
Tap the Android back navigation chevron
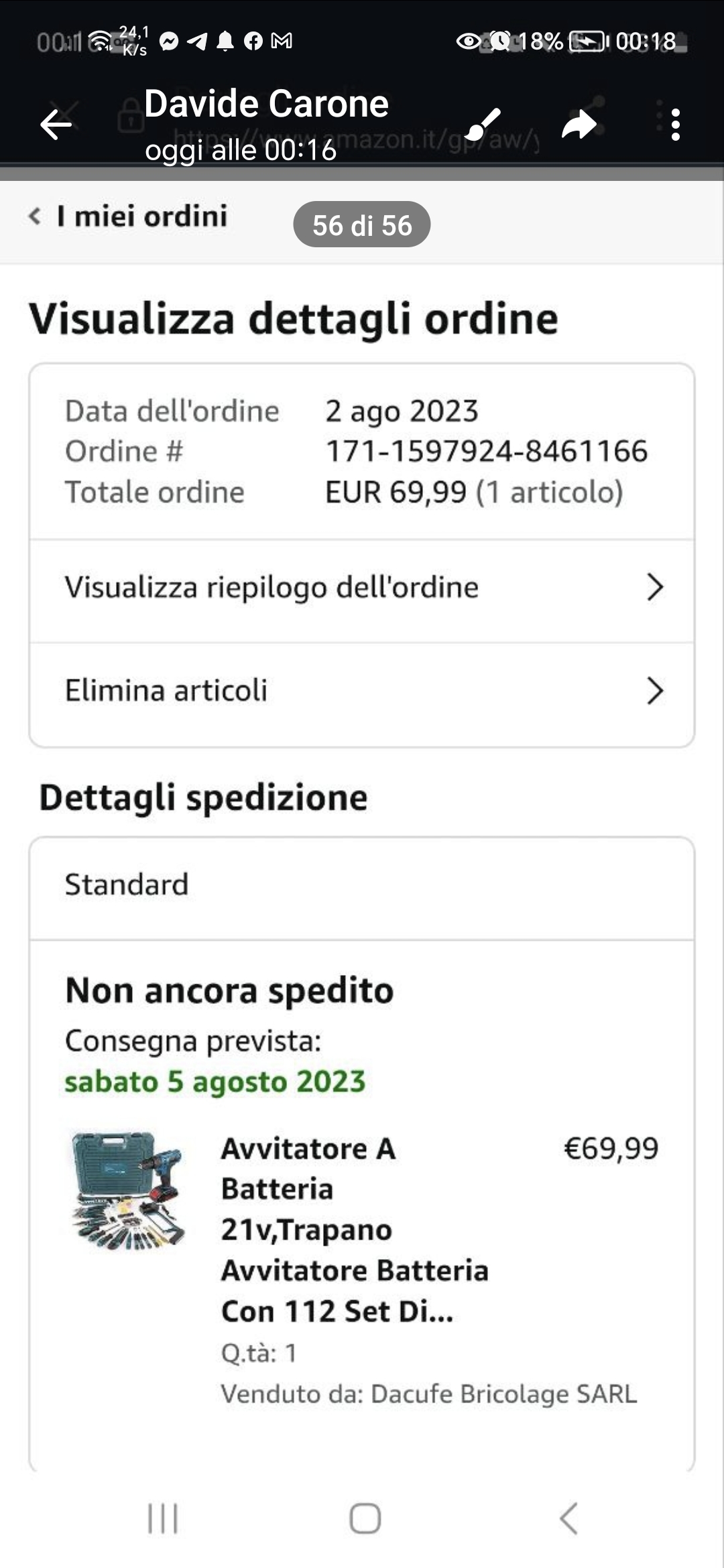pyautogui.click(x=568, y=1518)
